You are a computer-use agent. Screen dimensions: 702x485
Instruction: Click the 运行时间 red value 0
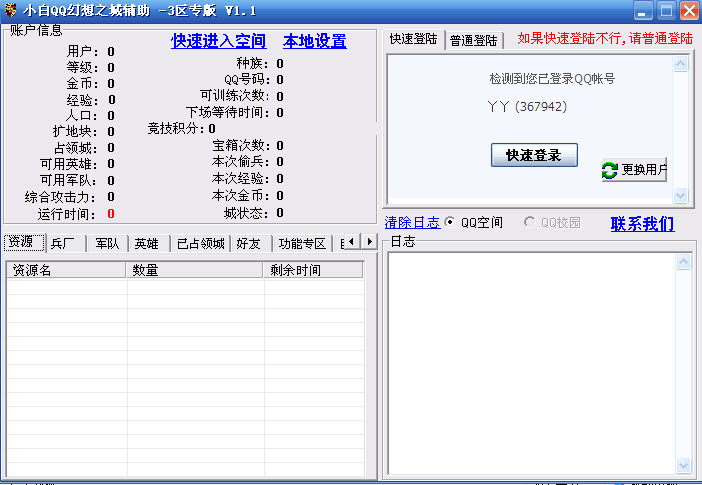point(111,214)
